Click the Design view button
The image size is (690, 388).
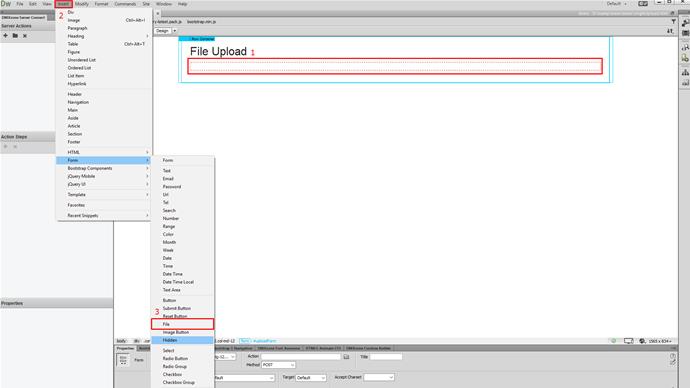(162, 31)
